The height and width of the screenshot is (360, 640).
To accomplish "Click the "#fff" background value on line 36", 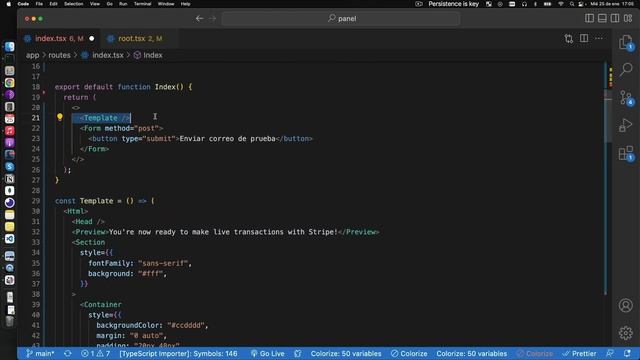I will pyautogui.click(x=151, y=273).
